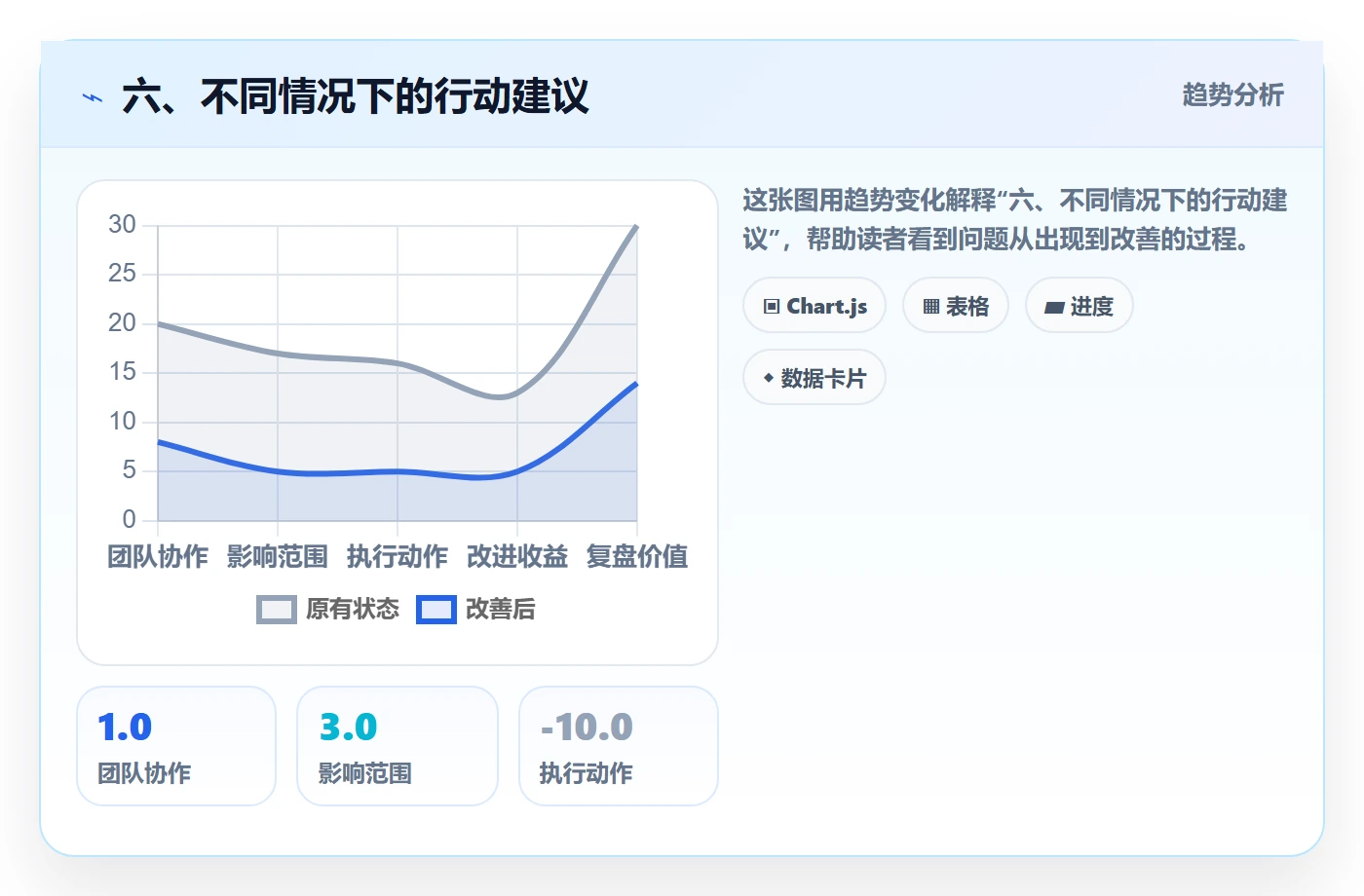Click the square icon inside the Chart.js chip
The image size is (1364, 896).
[x=772, y=307]
